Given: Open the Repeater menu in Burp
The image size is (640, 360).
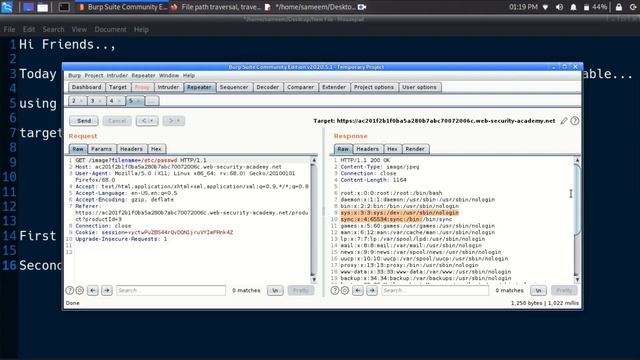Looking at the screenshot, I should [x=143, y=76].
